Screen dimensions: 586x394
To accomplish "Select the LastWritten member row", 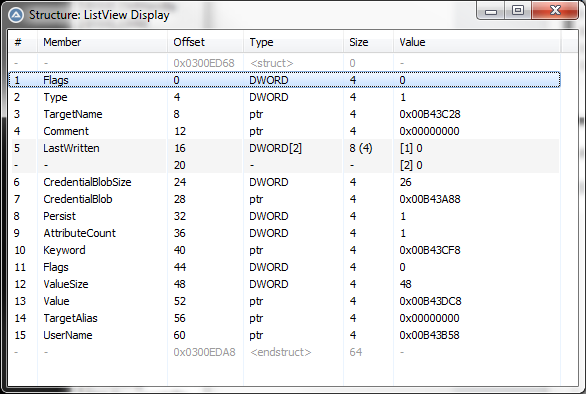I will (284, 148).
